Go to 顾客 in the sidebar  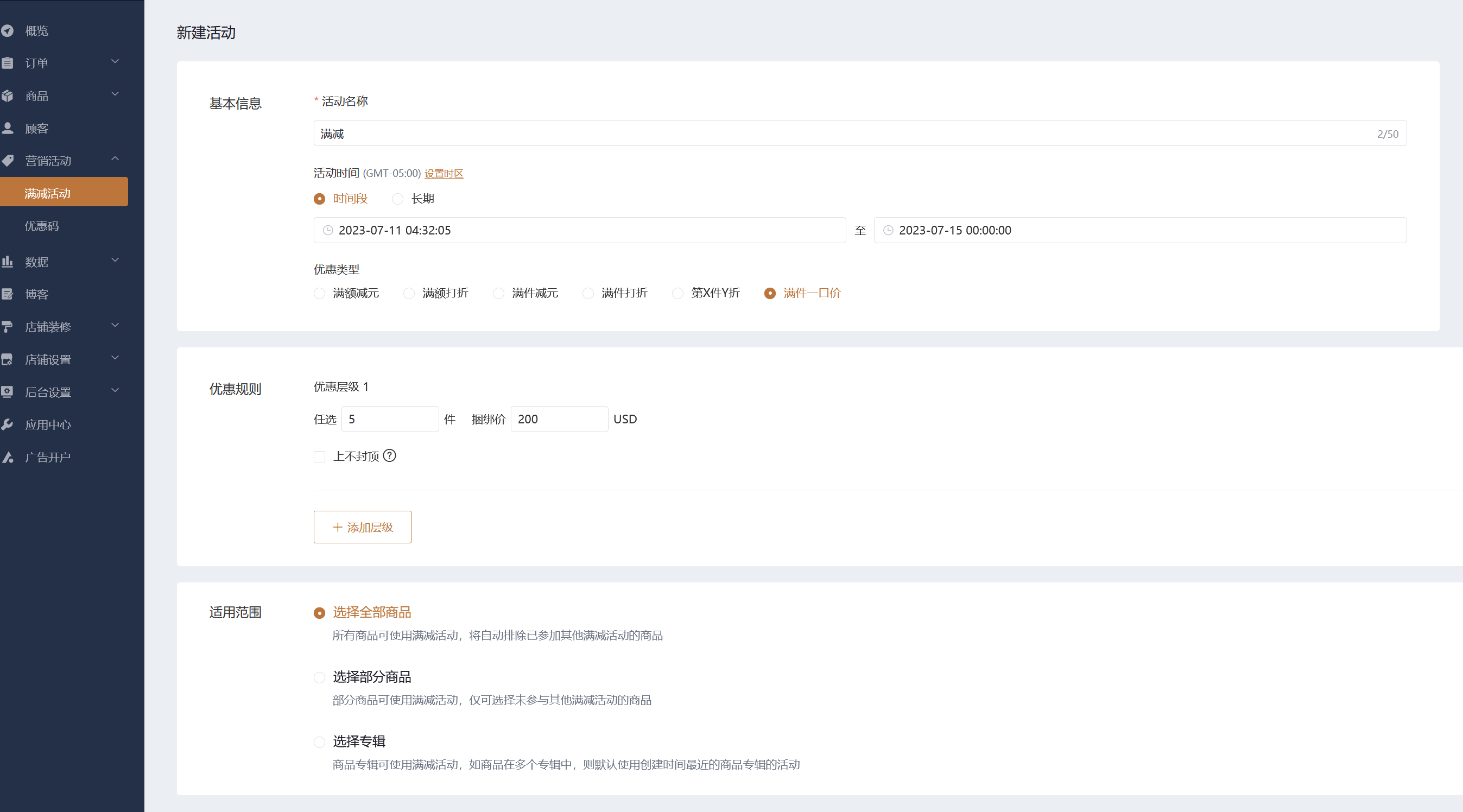point(37,129)
